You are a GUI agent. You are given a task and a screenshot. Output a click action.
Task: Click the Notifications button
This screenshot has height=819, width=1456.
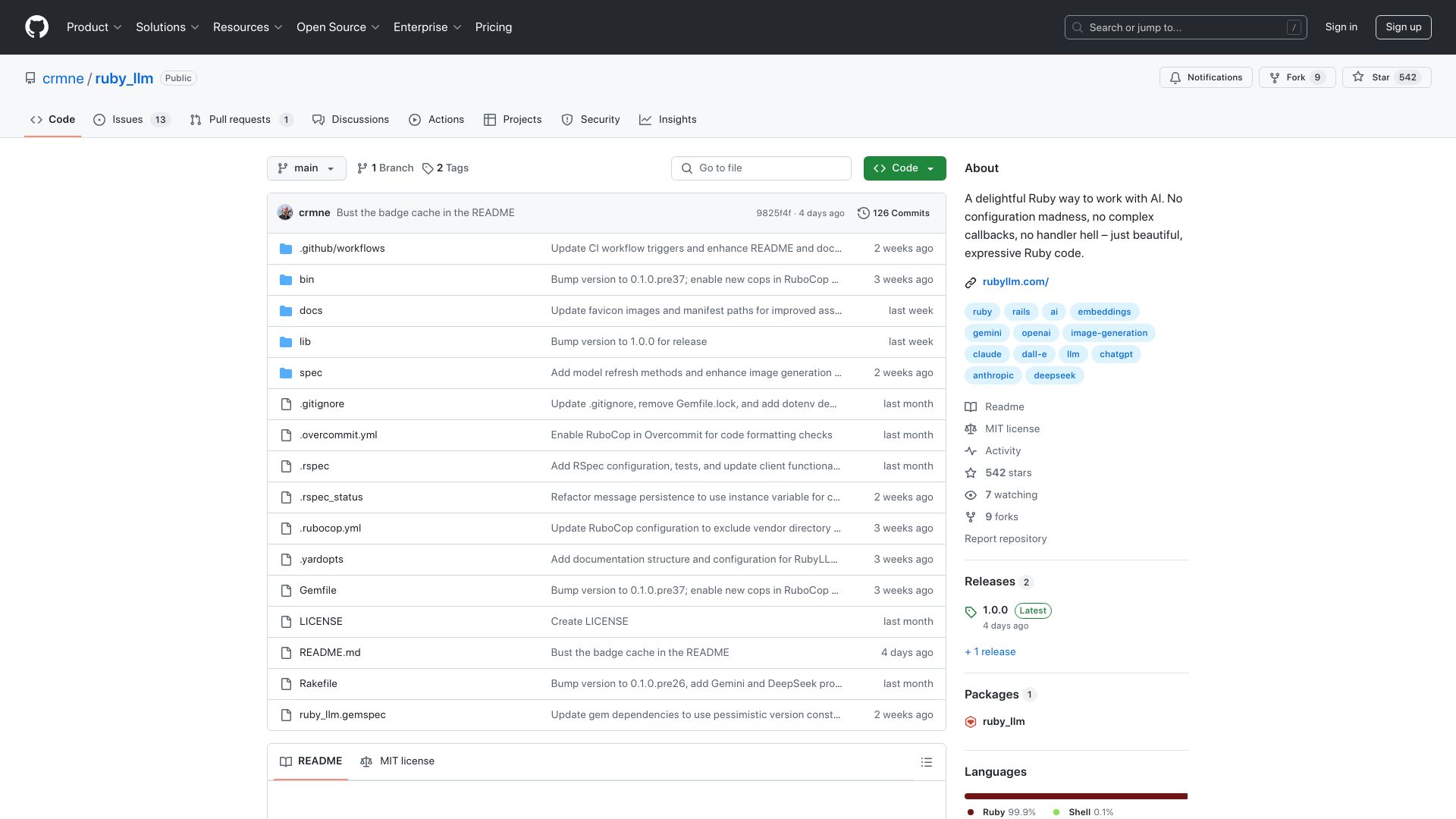(x=1206, y=77)
